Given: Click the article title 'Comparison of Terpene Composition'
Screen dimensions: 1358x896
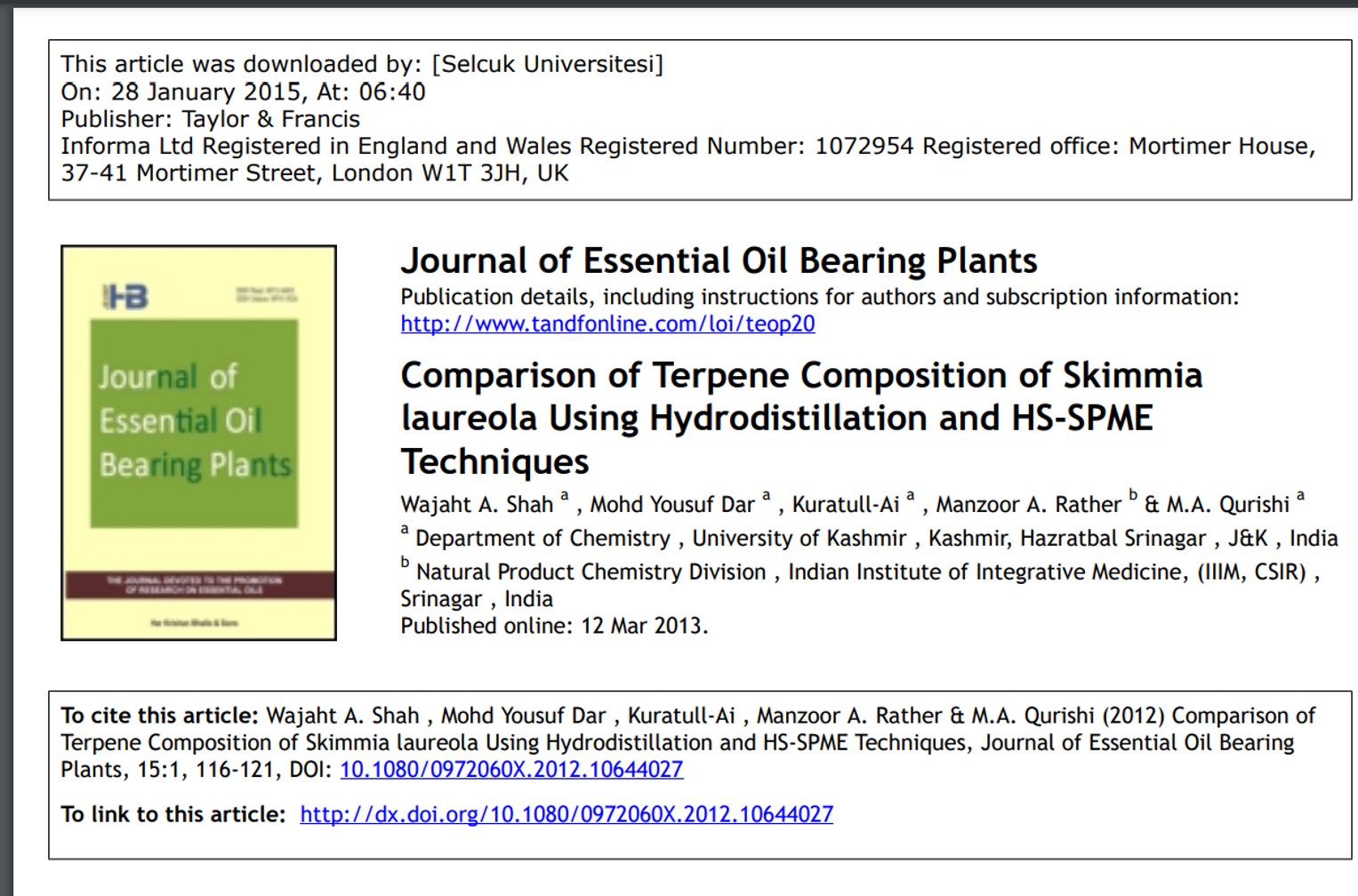Looking at the screenshot, I should point(801,418).
